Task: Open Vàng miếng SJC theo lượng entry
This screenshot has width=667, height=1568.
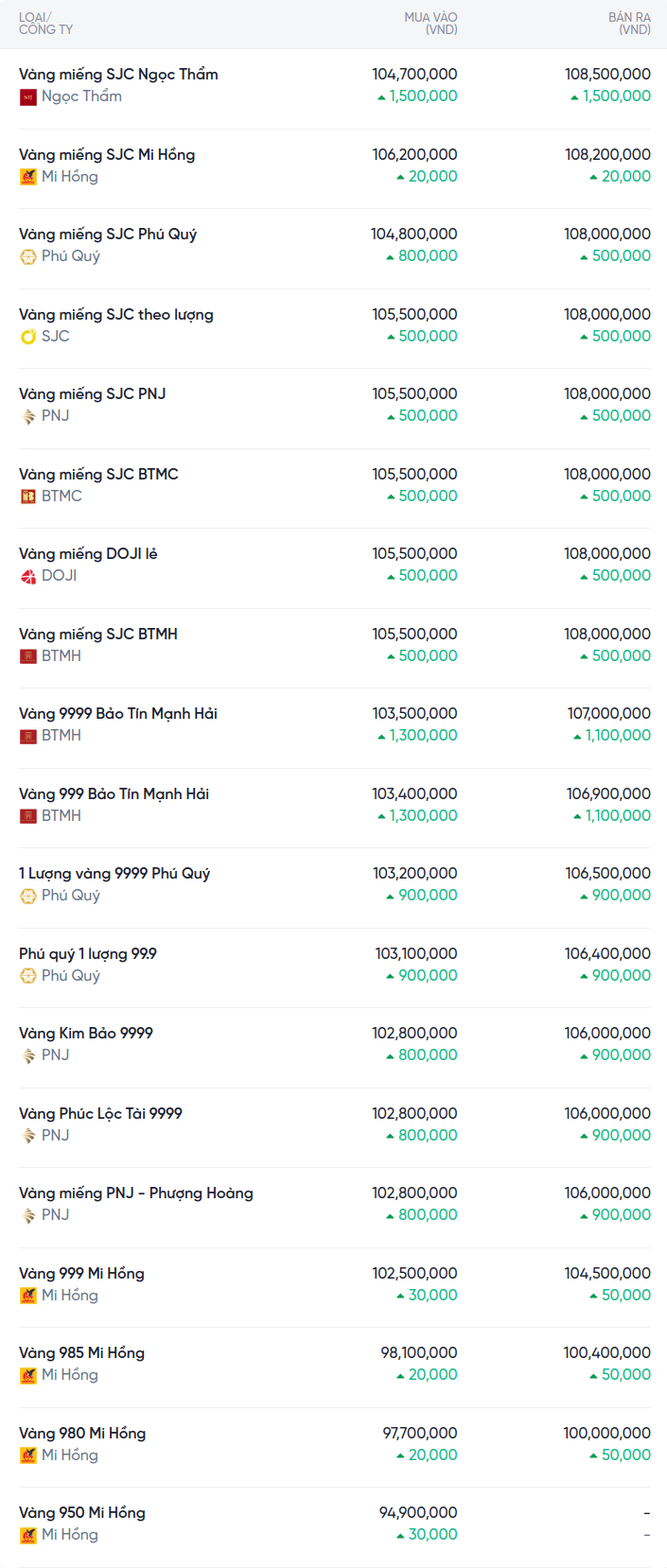Action: point(116,315)
